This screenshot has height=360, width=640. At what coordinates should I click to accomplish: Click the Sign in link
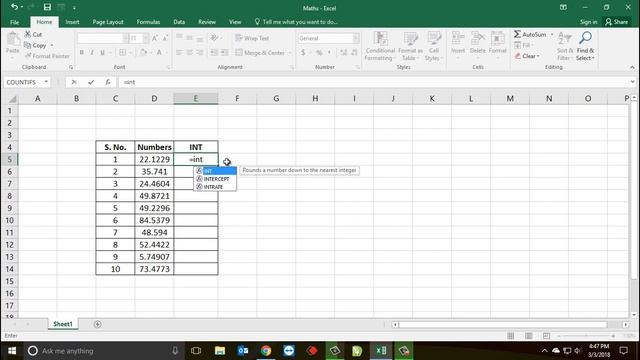(589, 22)
